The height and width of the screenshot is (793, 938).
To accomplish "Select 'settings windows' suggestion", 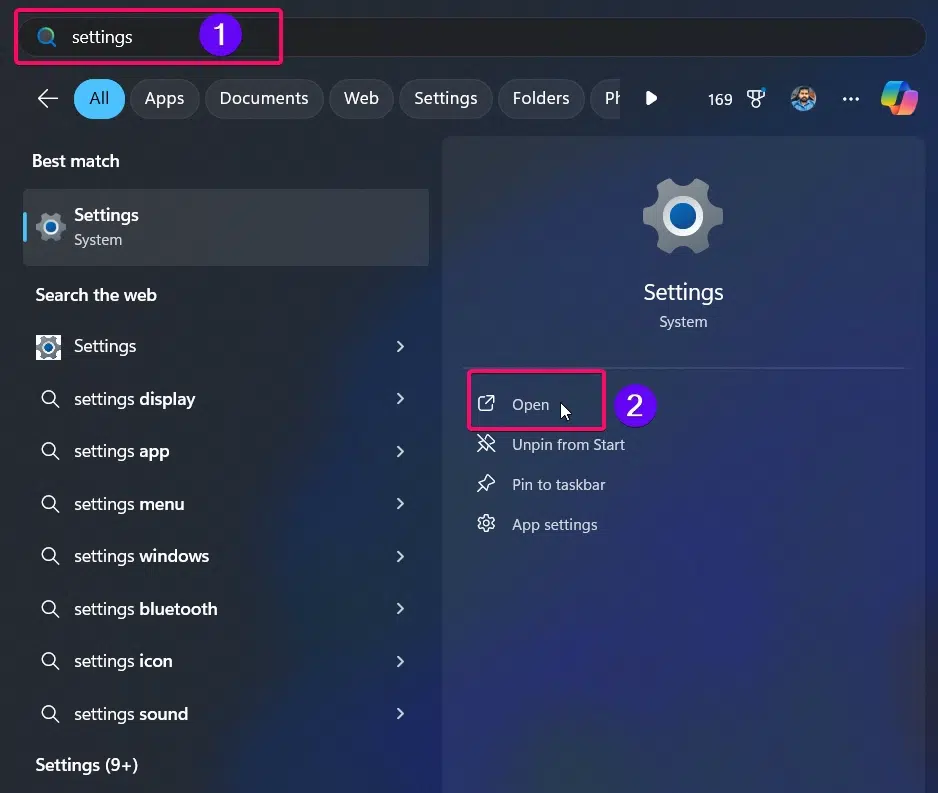I will (226, 556).
